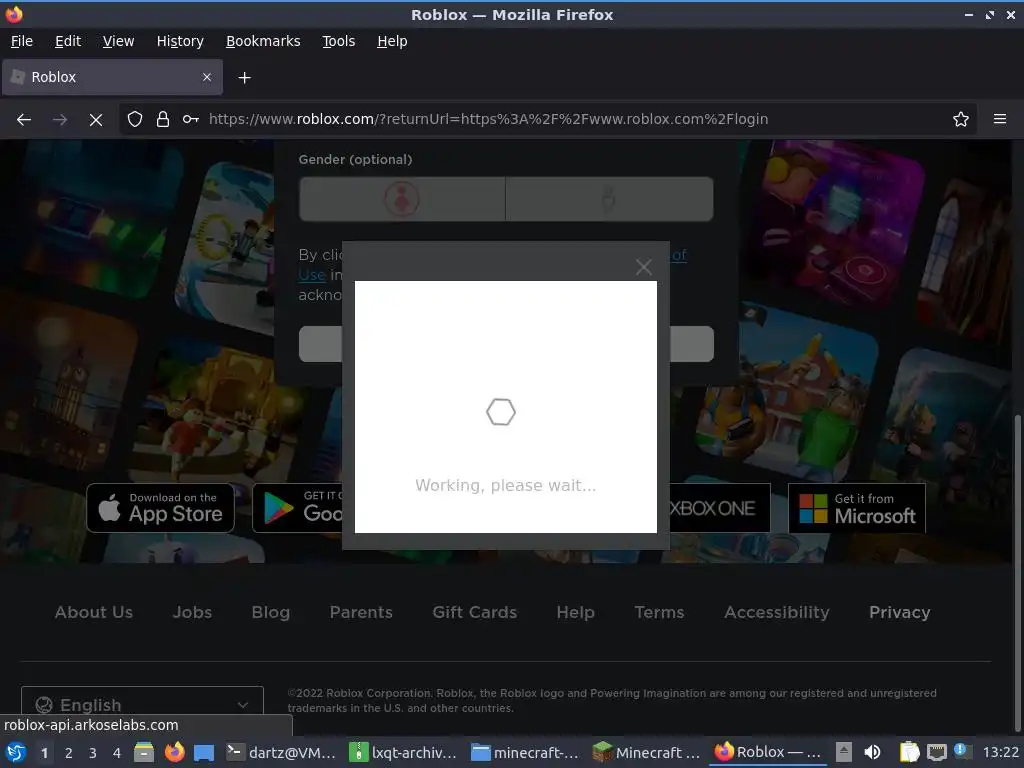Click the Get it from Microsoft badge

pos(857,508)
